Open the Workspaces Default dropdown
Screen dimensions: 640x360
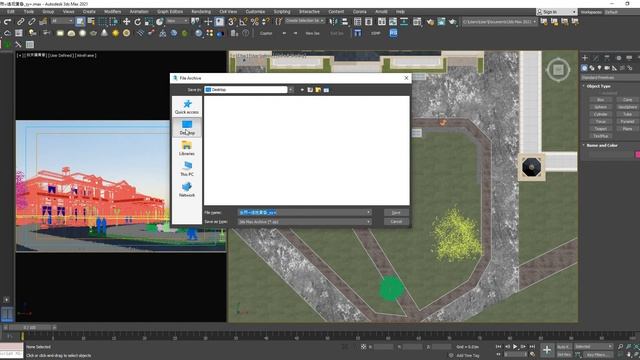pyautogui.click(x=621, y=12)
